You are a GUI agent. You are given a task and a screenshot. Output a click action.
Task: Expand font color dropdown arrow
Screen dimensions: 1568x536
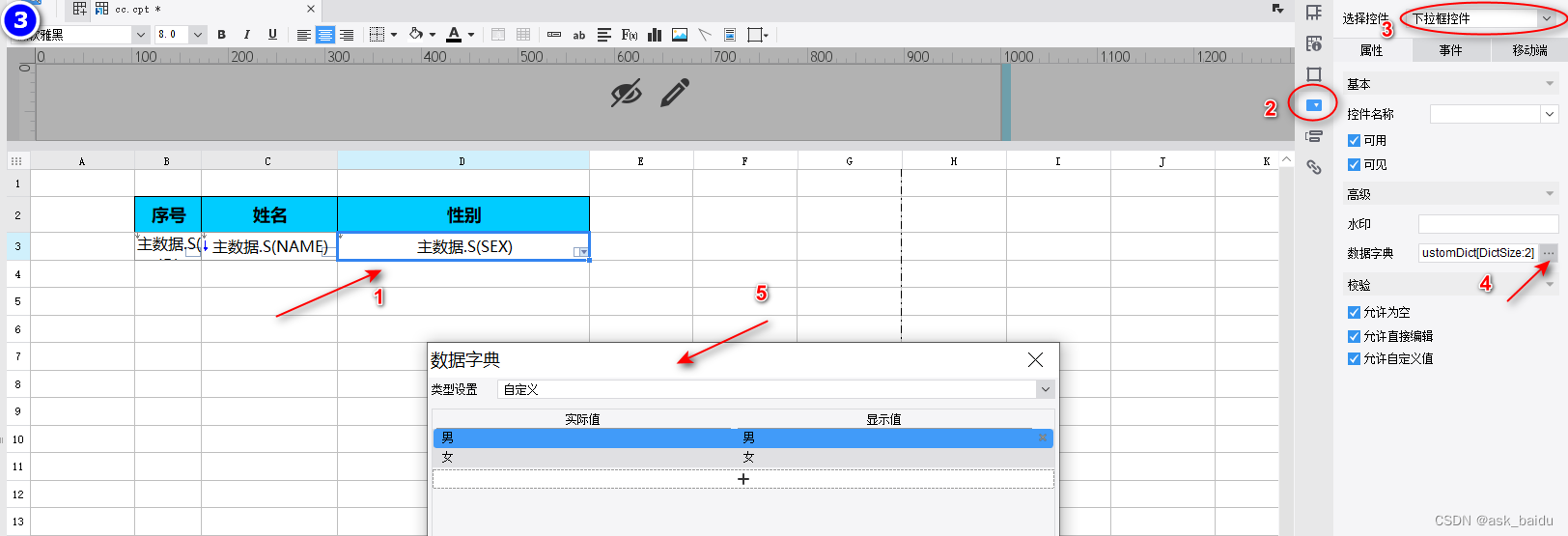click(x=471, y=35)
